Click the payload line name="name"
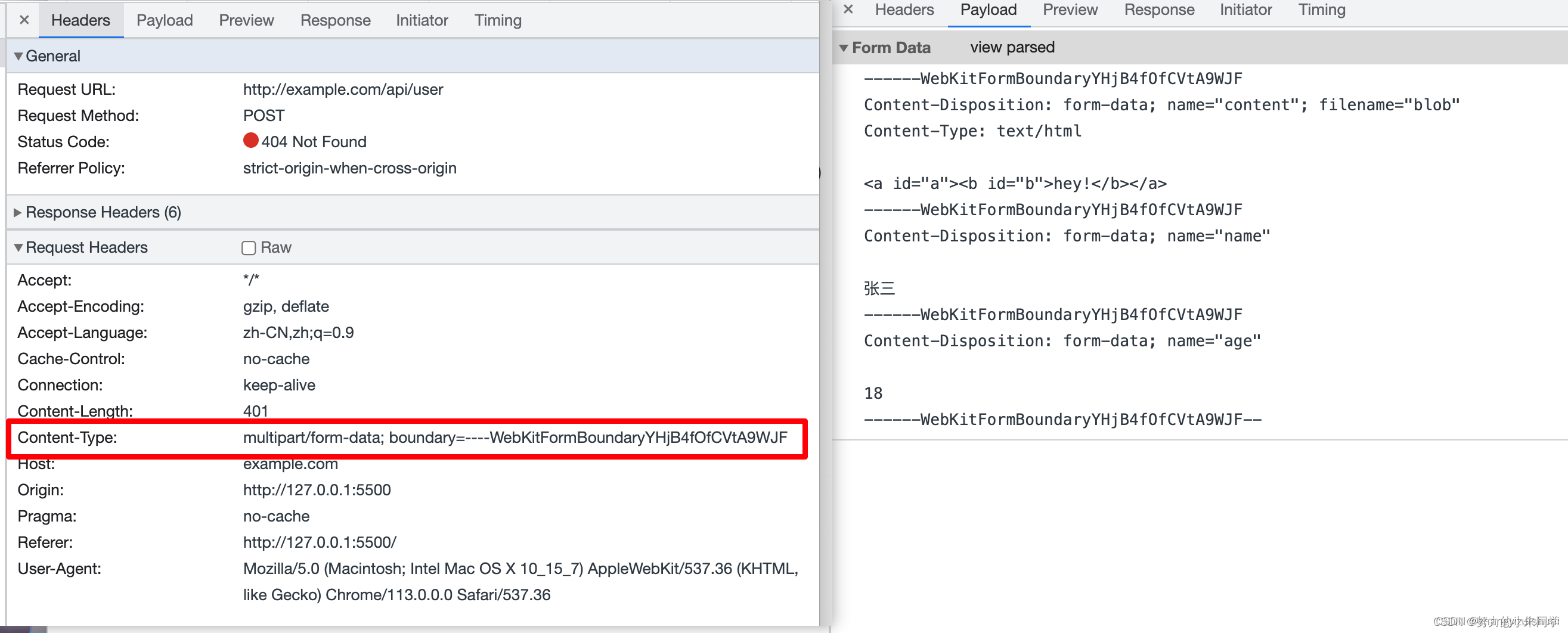This screenshot has width=1568, height=633. (x=1067, y=236)
